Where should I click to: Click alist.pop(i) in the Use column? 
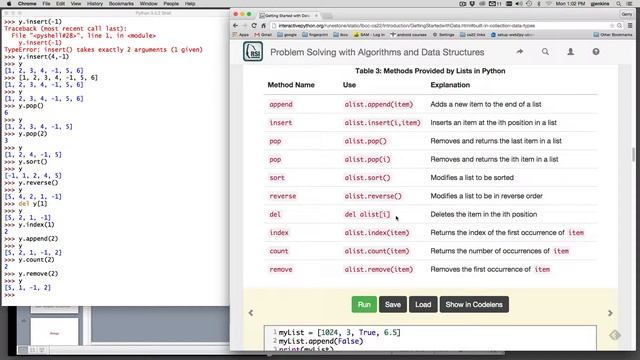[x=367, y=160]
